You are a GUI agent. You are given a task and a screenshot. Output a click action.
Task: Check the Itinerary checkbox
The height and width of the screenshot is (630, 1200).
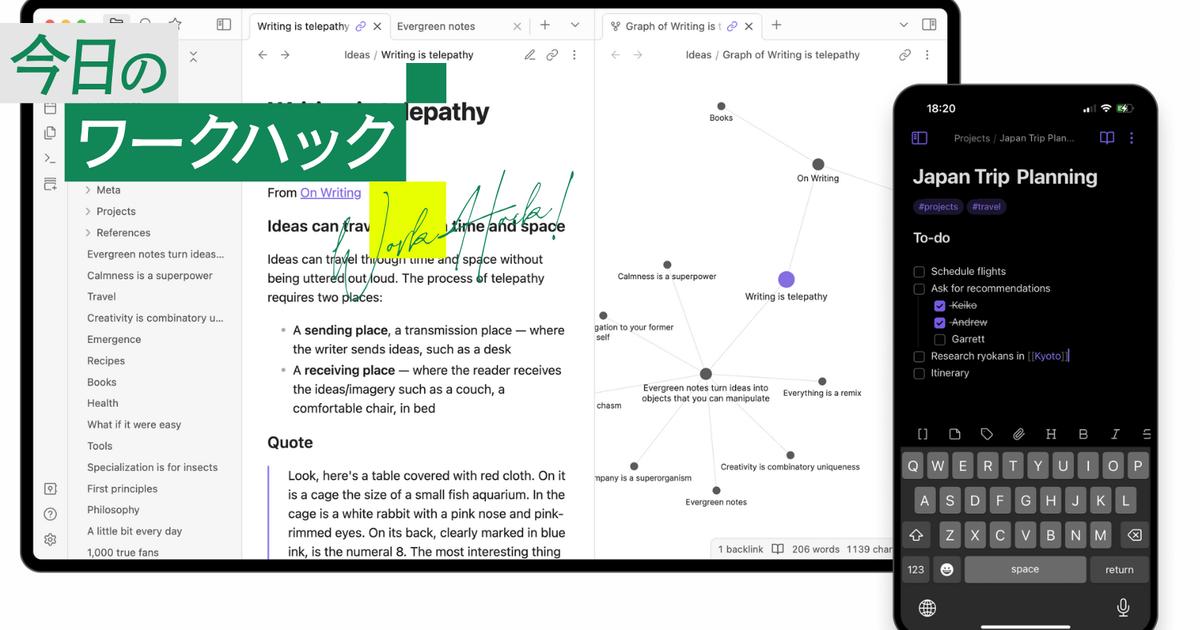pyautogui.click(x=919, y=373)
